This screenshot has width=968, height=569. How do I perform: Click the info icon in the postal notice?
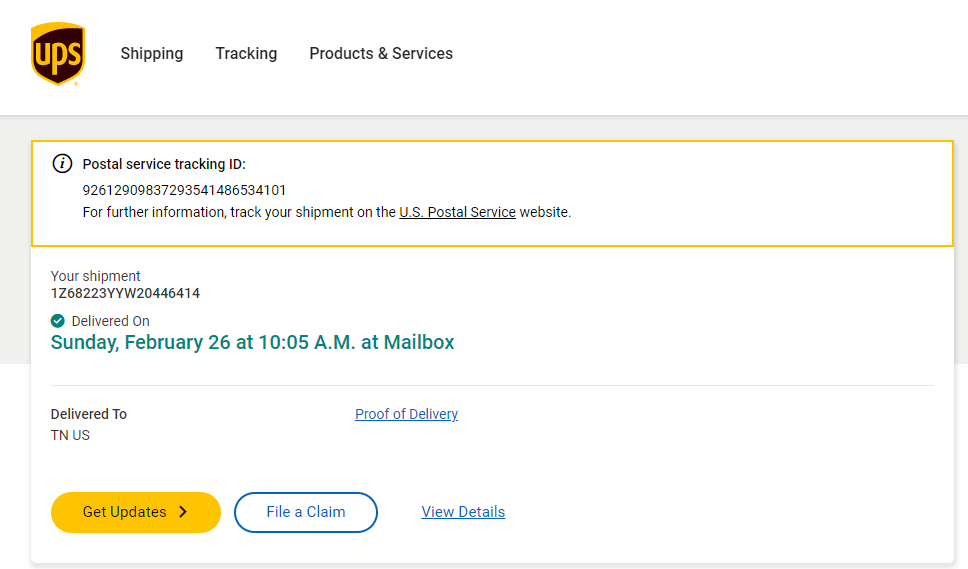click(x=62, y=164)
